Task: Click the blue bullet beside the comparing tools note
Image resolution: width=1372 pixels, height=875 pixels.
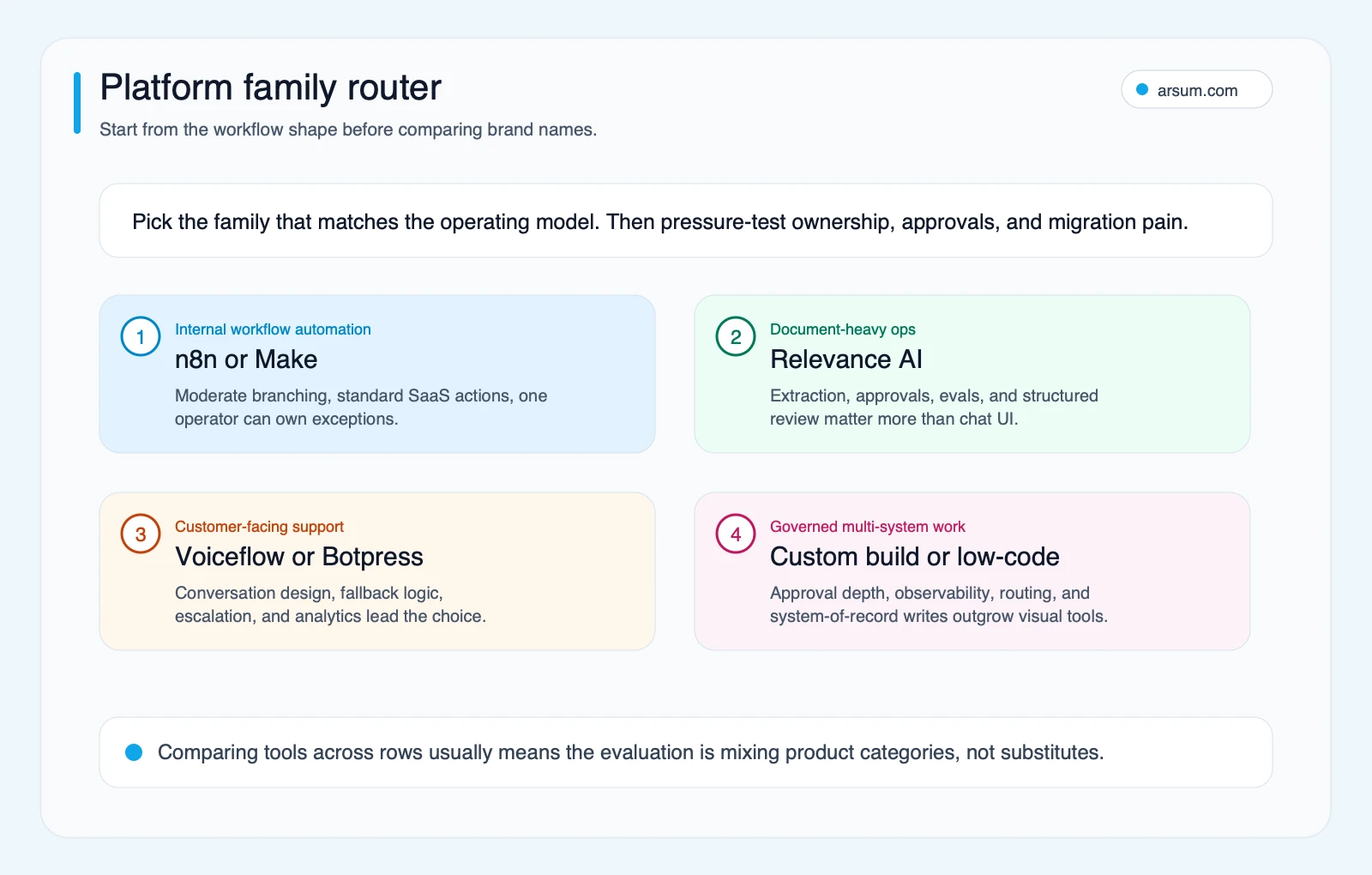Action: (134, 752)
